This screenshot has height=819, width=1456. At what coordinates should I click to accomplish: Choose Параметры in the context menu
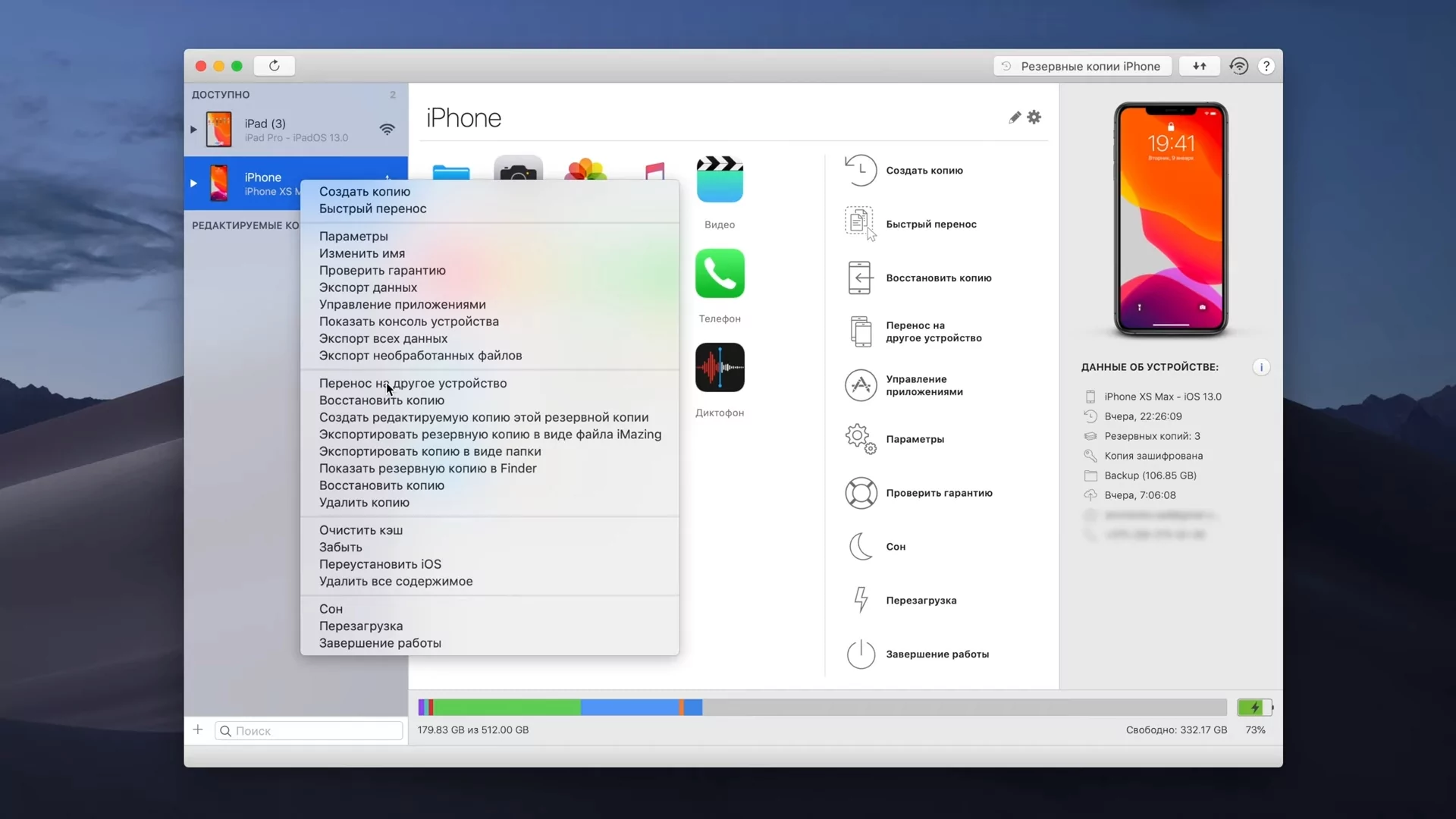(x=490, y=237)
